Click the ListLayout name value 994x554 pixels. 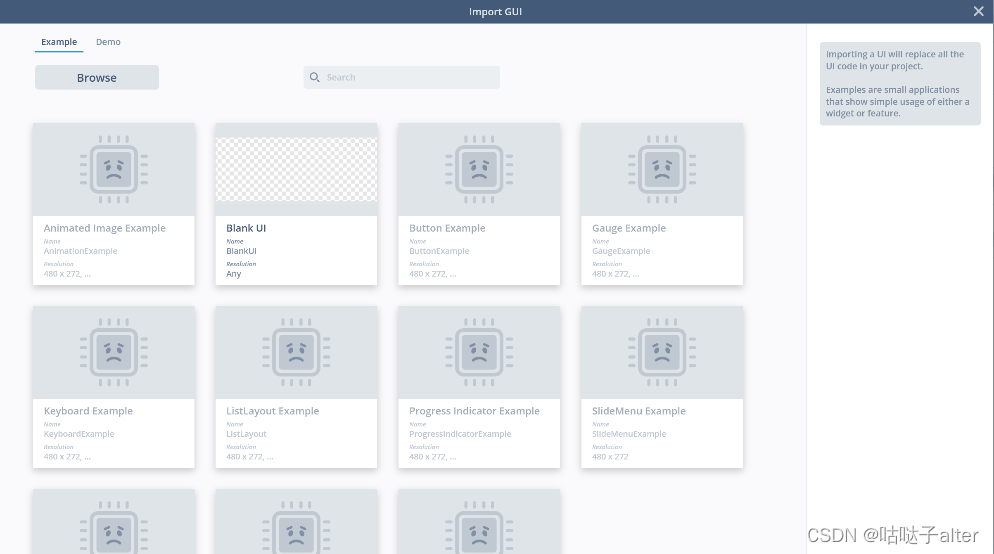tap(247, 434)
